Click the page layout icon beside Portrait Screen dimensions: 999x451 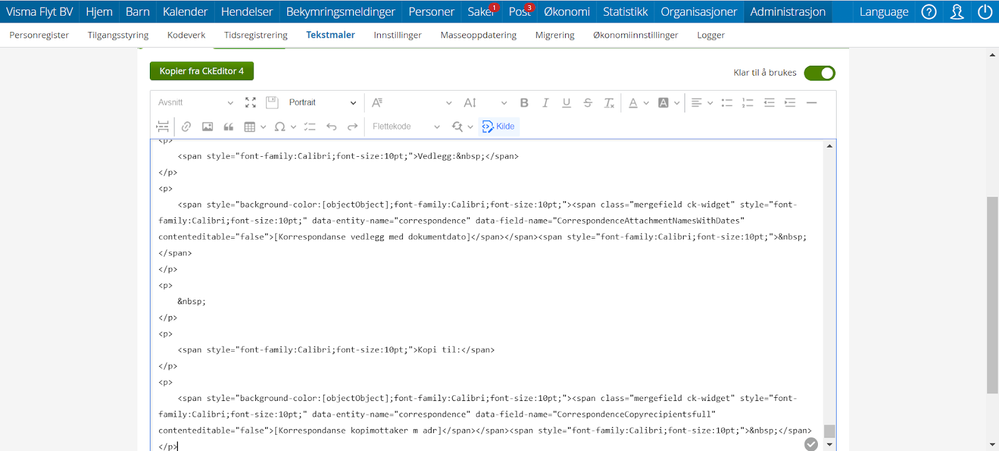pos(272,103)
